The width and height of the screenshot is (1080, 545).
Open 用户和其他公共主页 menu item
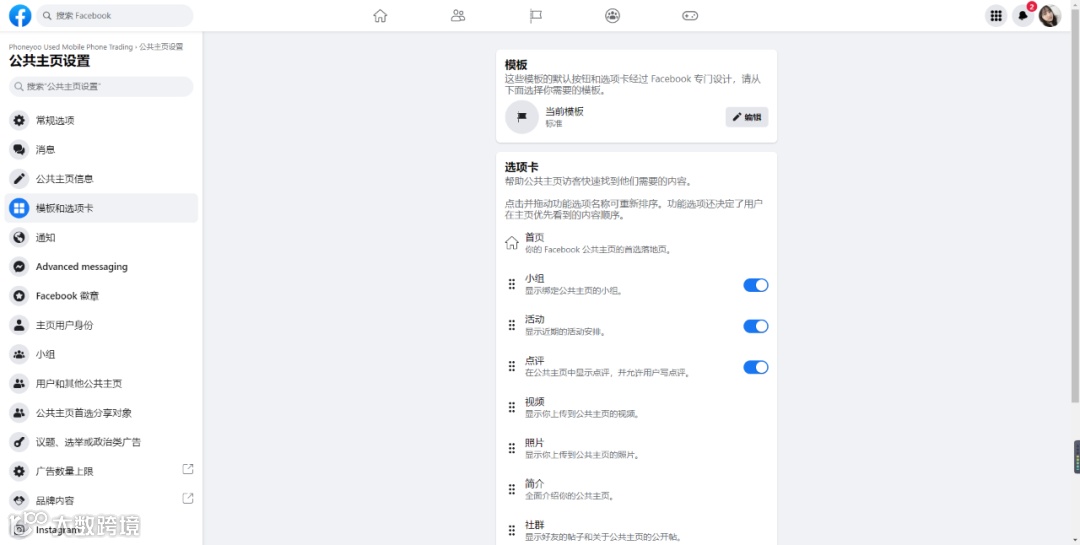[x=101, y=384]
